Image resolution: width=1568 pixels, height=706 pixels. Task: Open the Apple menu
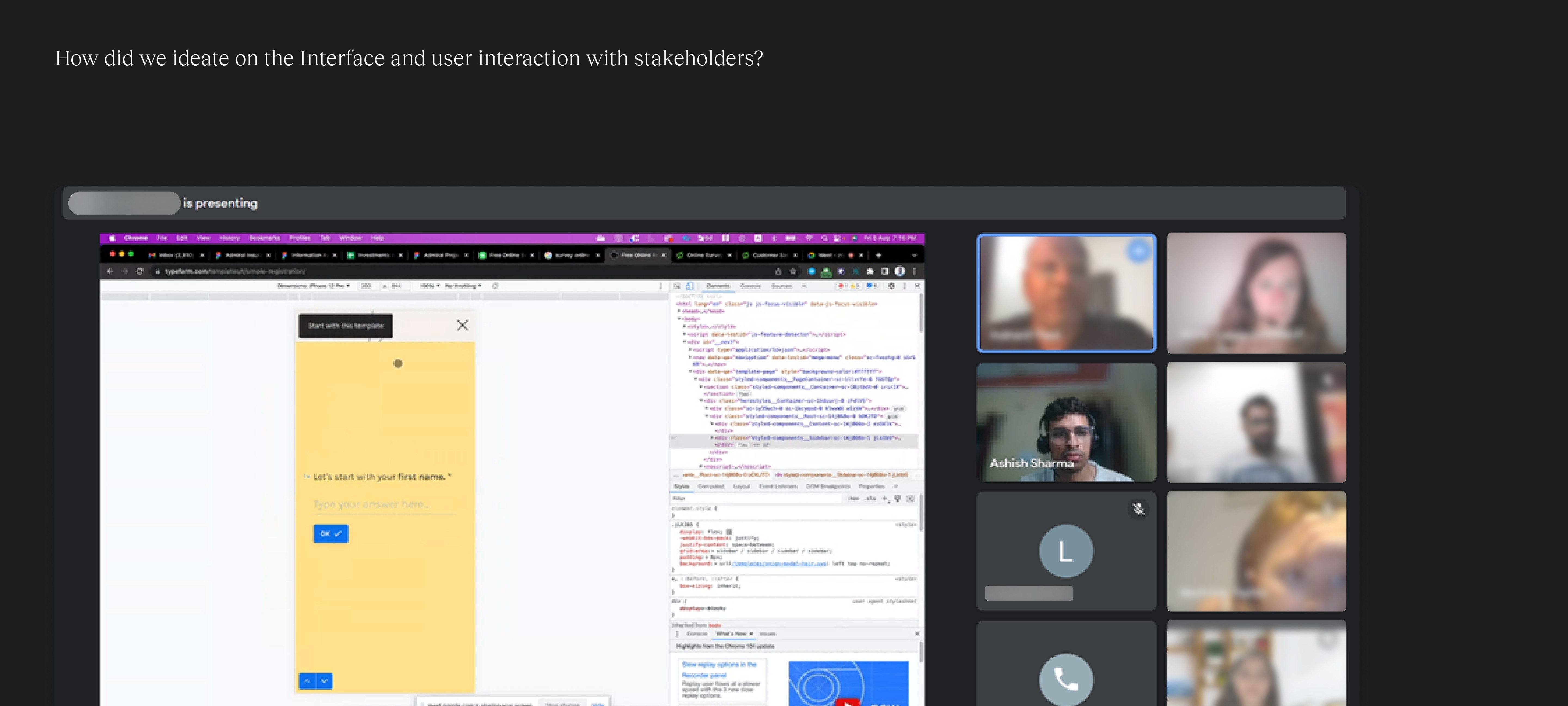coord(111,238)
